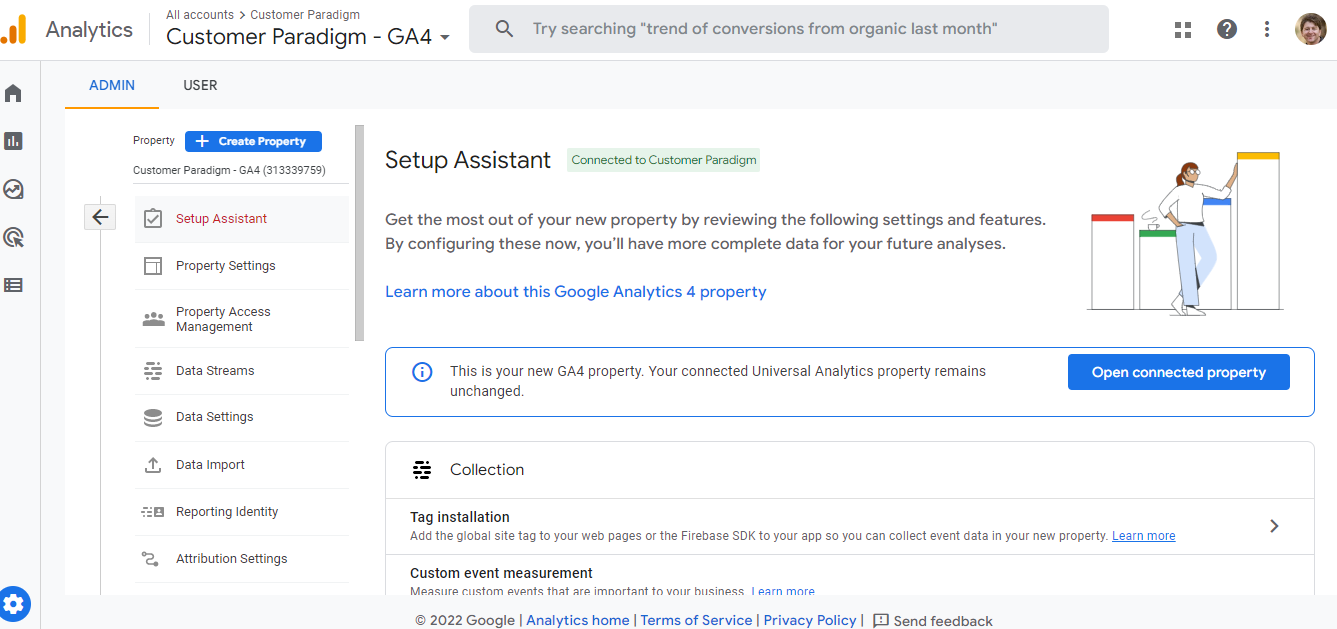Click the Help question mark icon
The image size is (1337, 629).
1227,29
